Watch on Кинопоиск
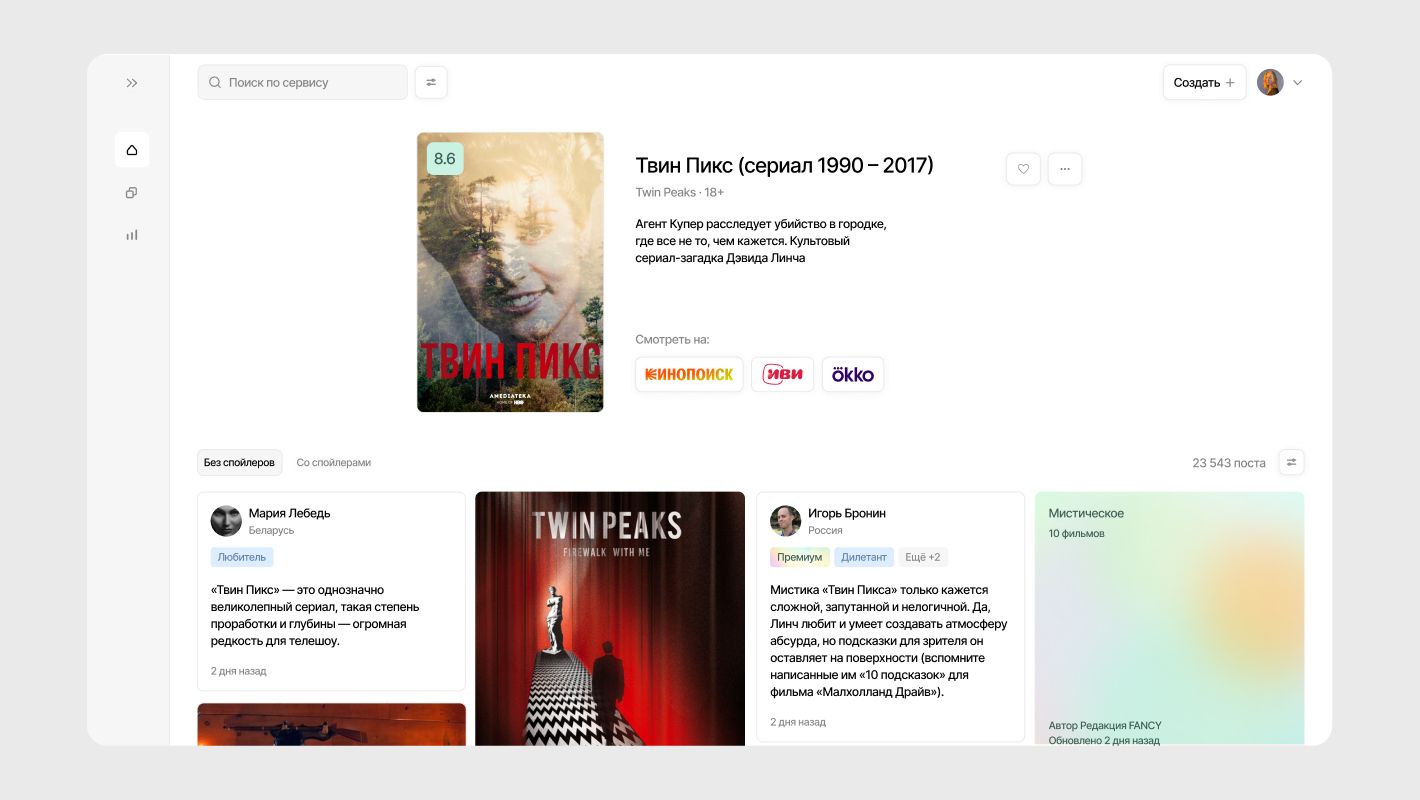 click(x=689, y=375)
